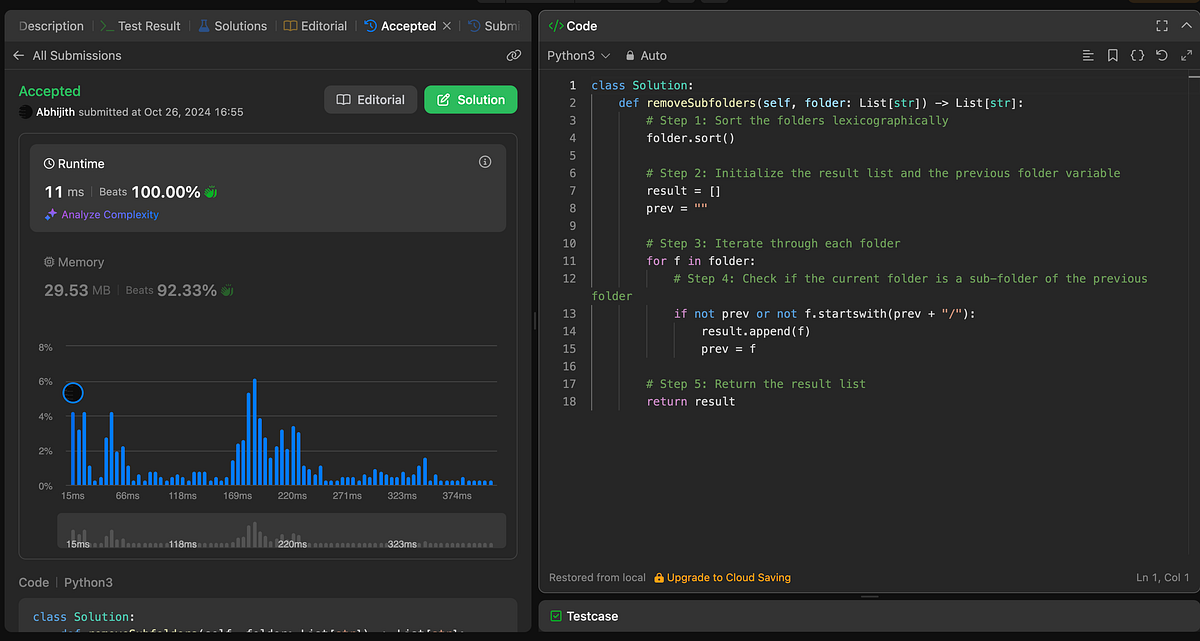Toggle the Auto lock setting
The image size is (1200, 641).
tap(646, 56)
